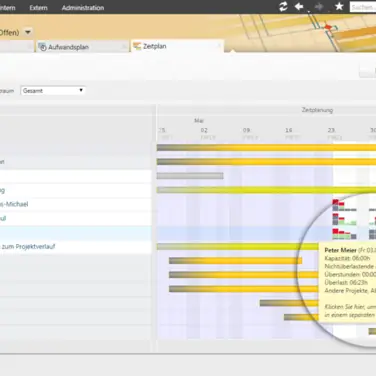This screenshot has width=376, height=376.
Task: Expand the dropdown arrow next to Offen
Action: [x=28, y=32]
